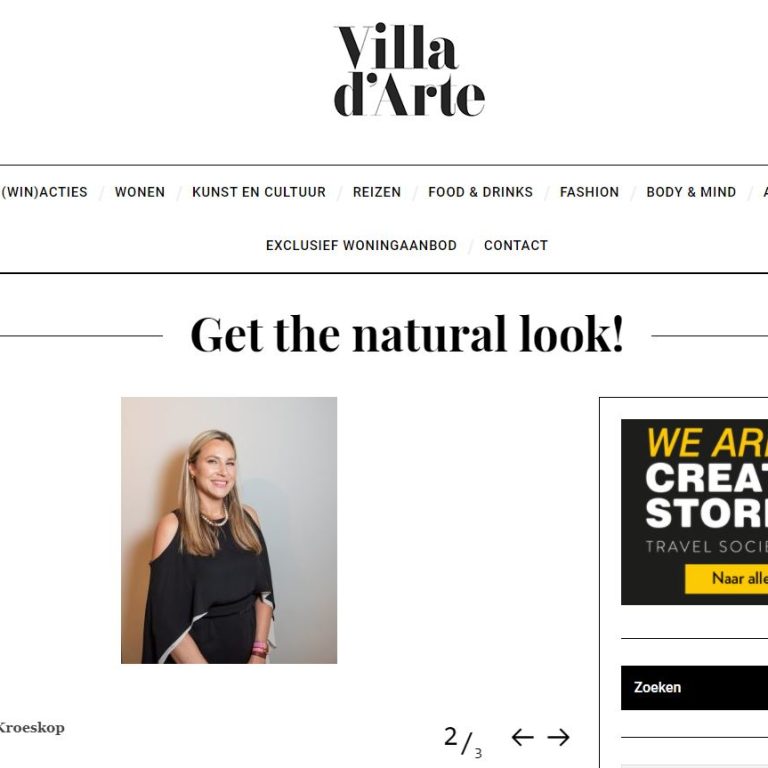Open the woman portrait slide image
This screenshot has height=768, width=768.
click(229, 530)
